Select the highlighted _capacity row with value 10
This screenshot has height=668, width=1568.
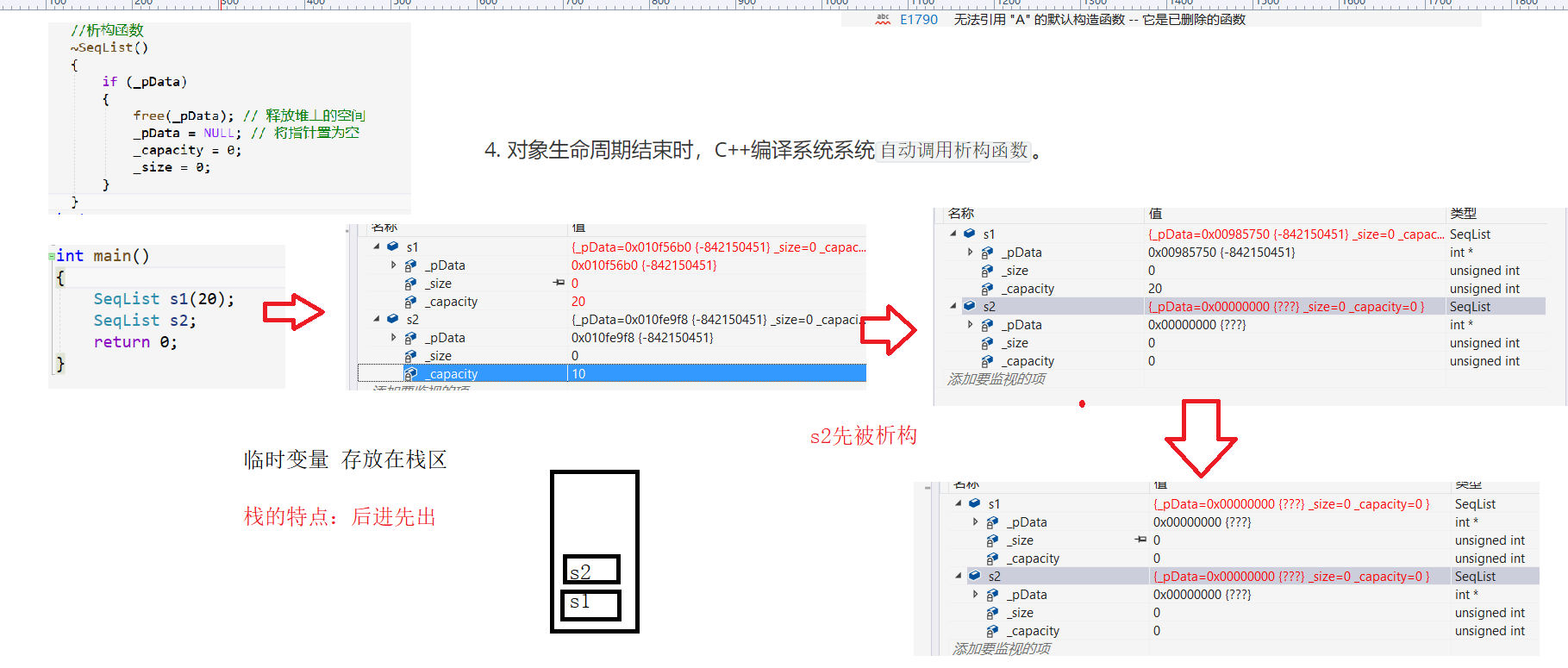pyautogui.click(x=612, y=374)
